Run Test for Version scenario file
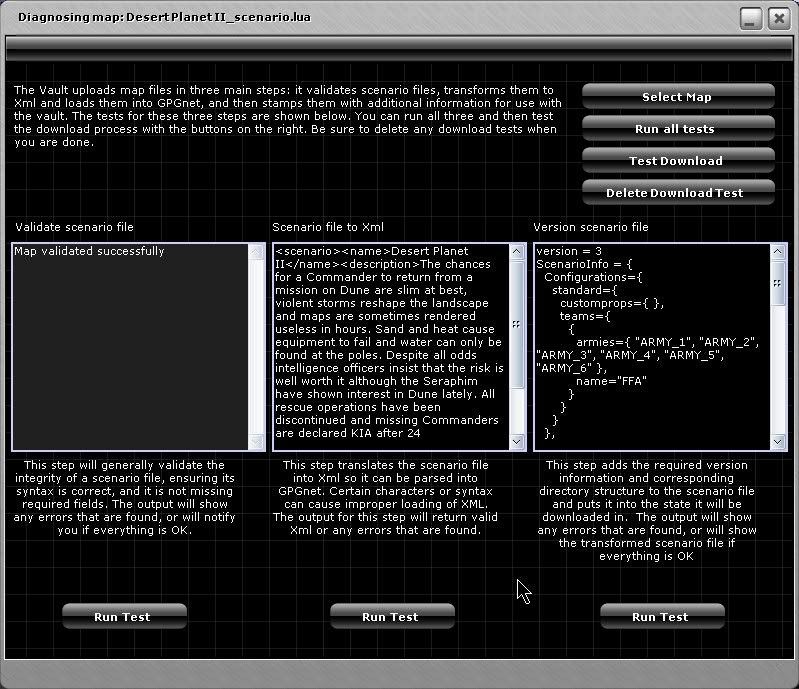The height and width of the screenshot is (689, 799). click(x=661, y=617)
